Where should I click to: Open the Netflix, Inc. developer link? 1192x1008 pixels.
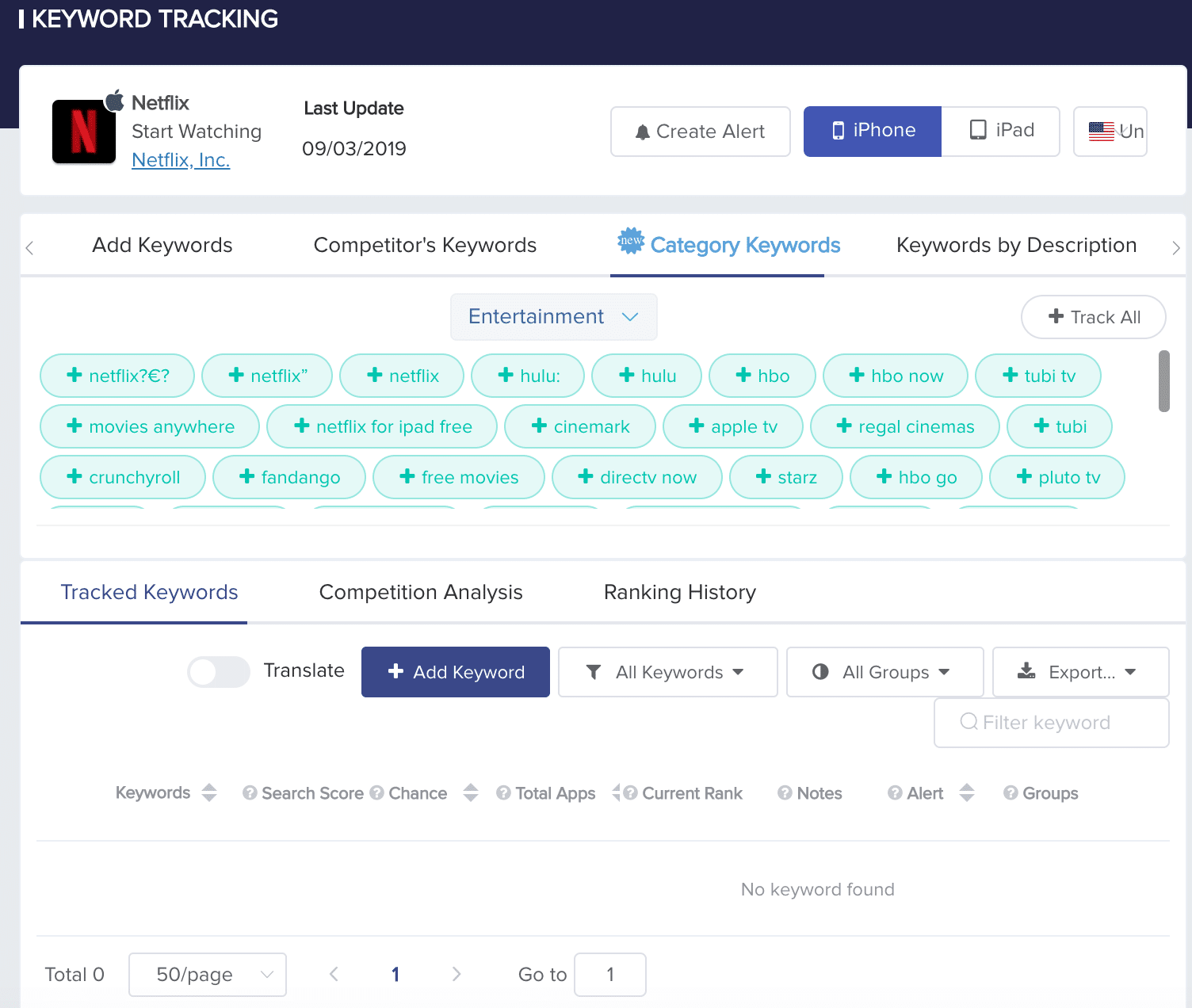(181, 160)
